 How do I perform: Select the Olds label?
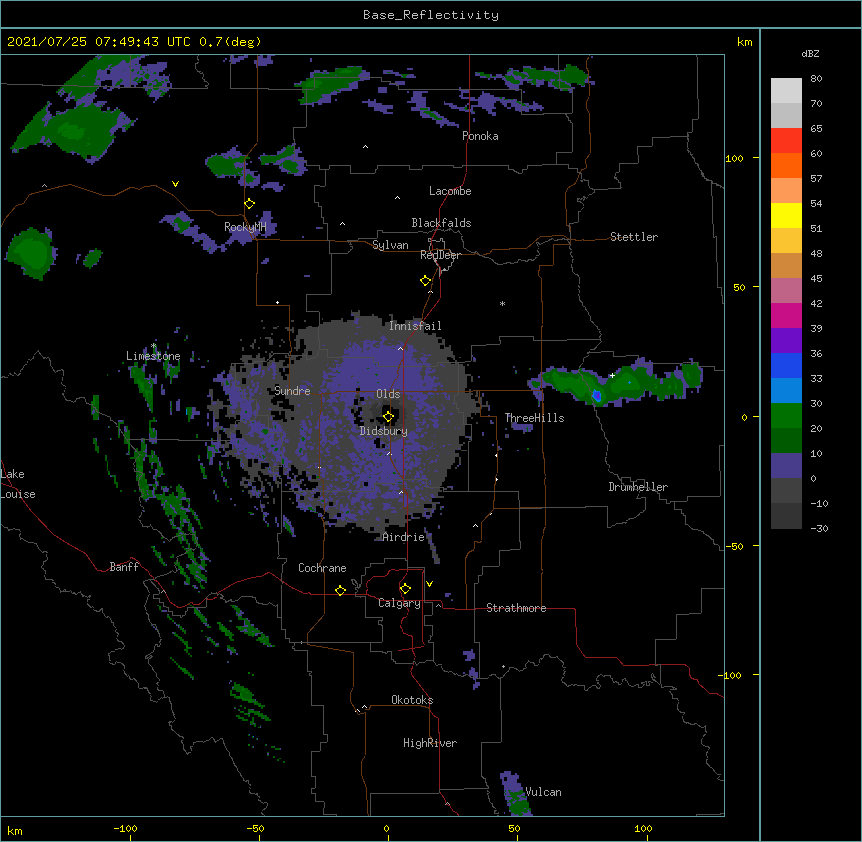click(x=388, y=394)
